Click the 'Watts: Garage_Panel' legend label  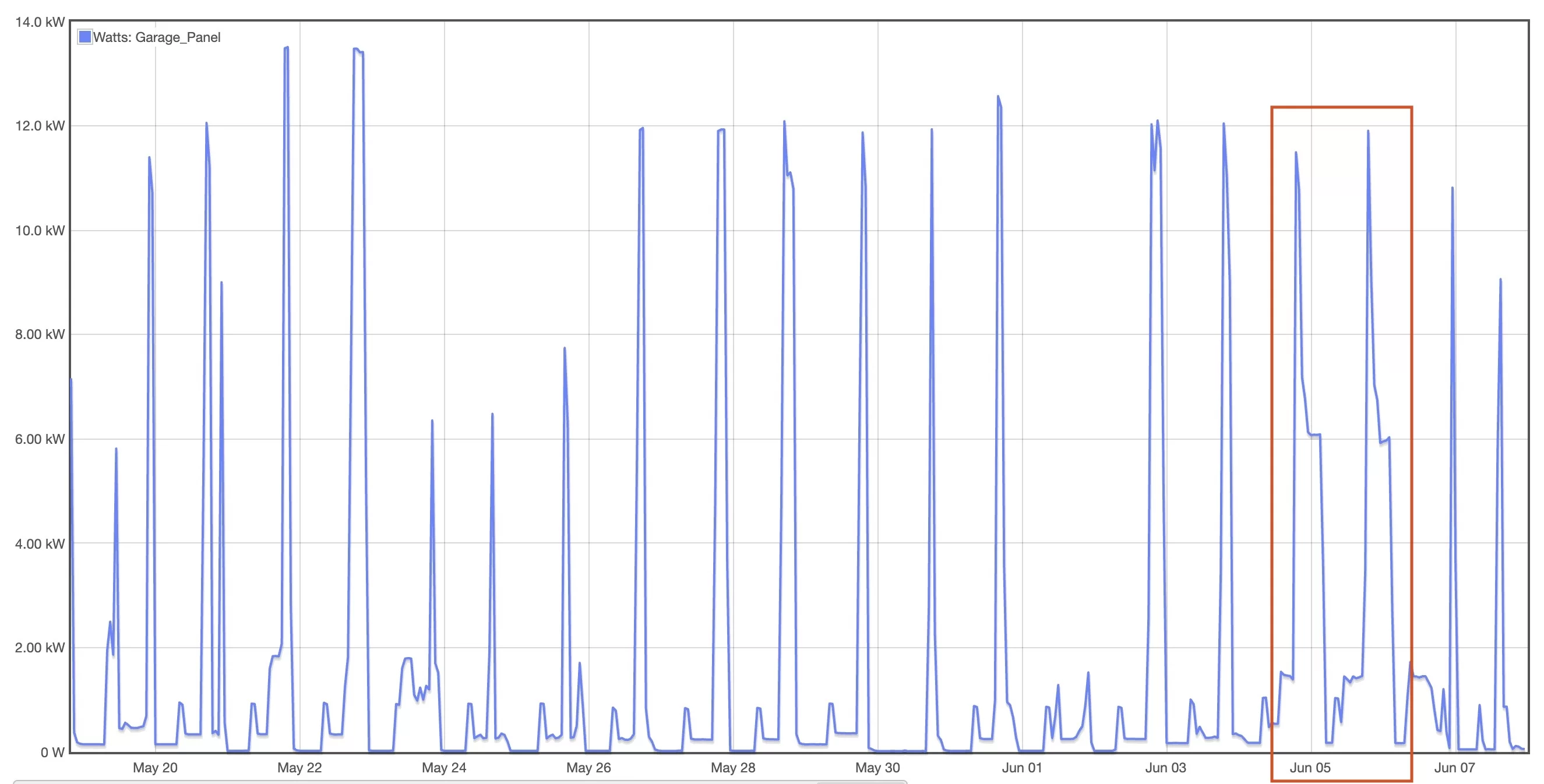point(157,37)
